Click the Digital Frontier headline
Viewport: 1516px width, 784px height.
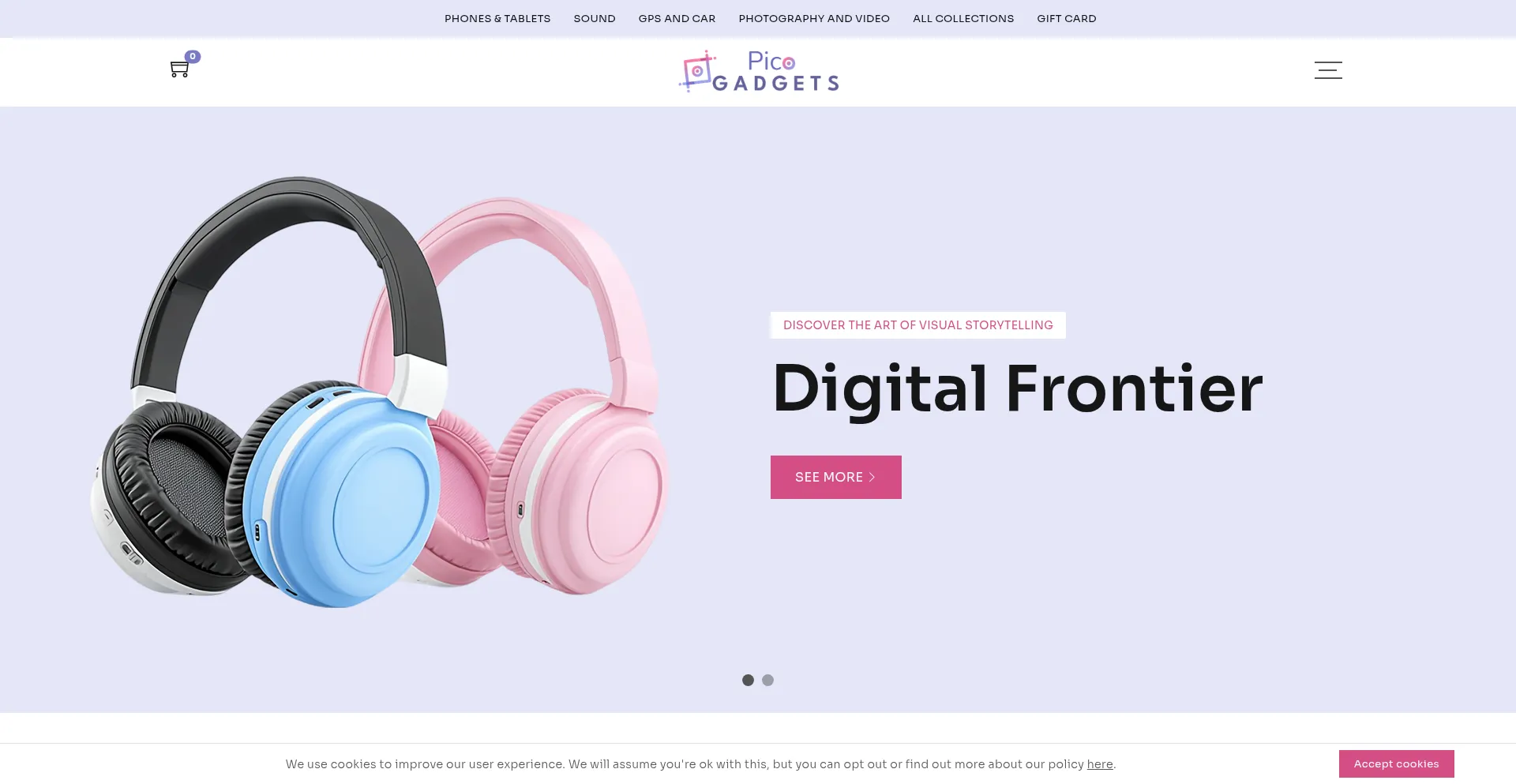click(1017, 388)
